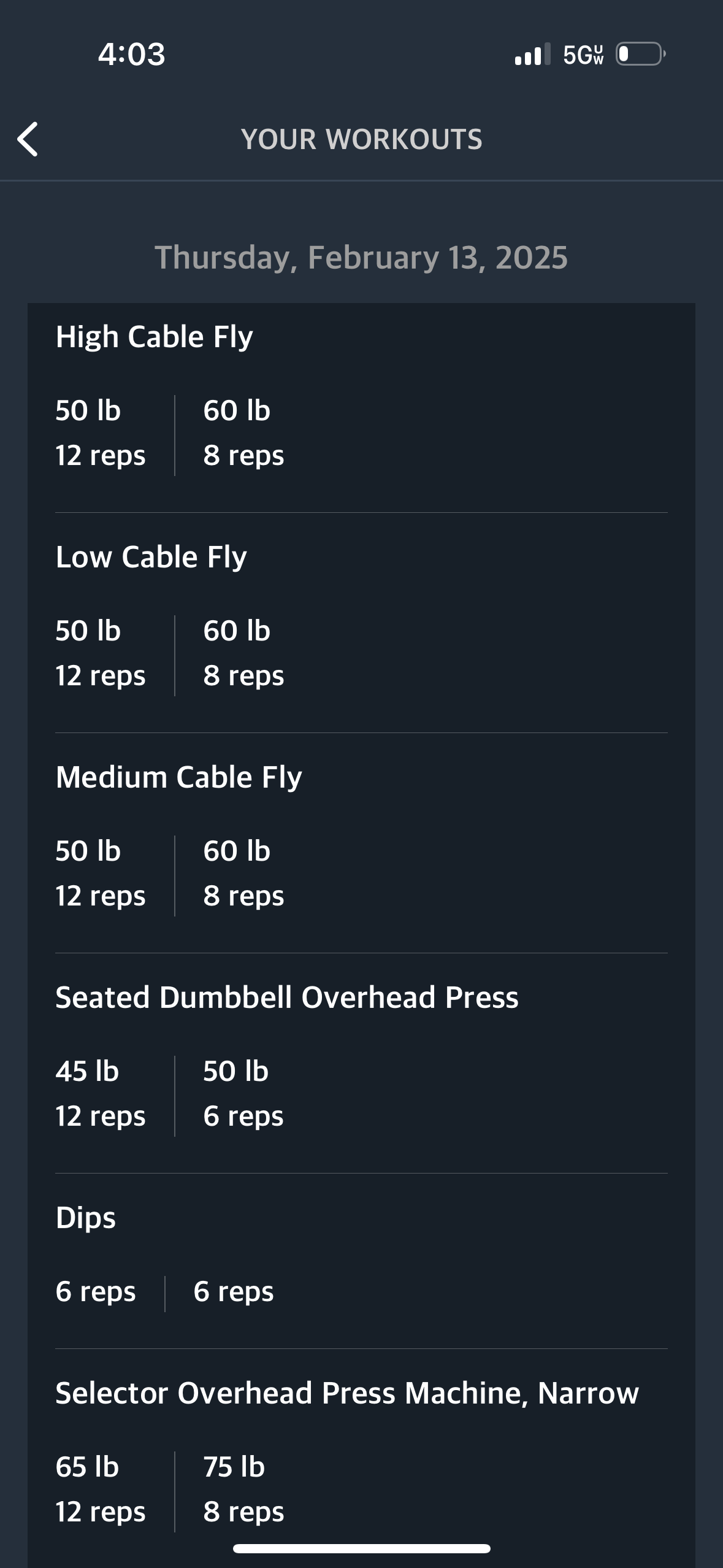Tap the home indicator bar

click(x=361, y=1548)
